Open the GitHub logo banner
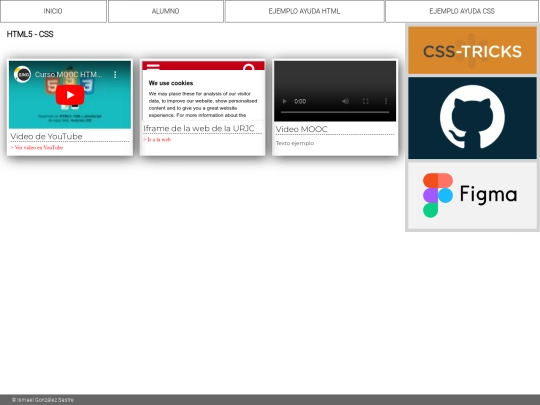540x405 pixels. tap(472, 118)
